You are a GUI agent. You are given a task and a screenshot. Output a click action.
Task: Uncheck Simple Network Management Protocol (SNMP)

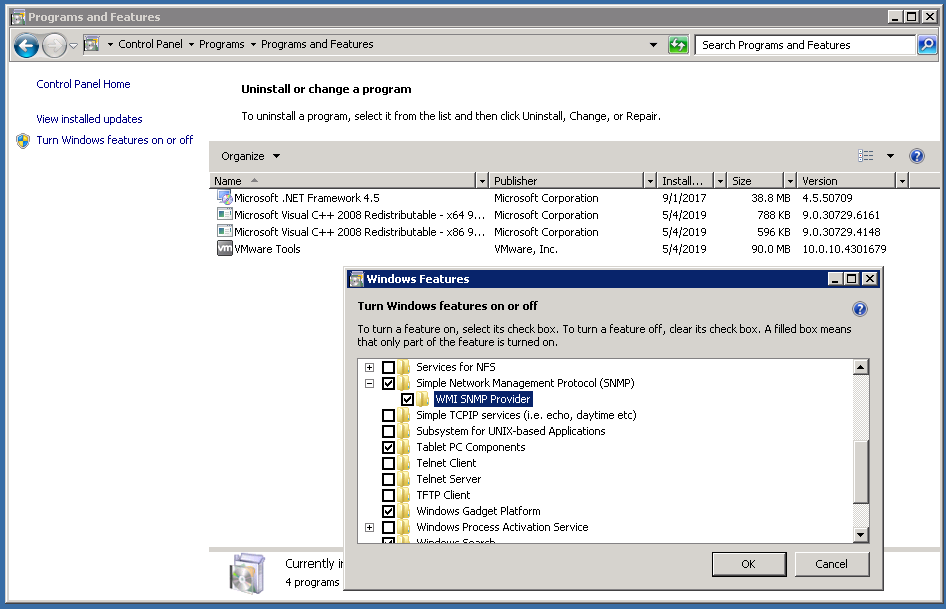point(389,383)
